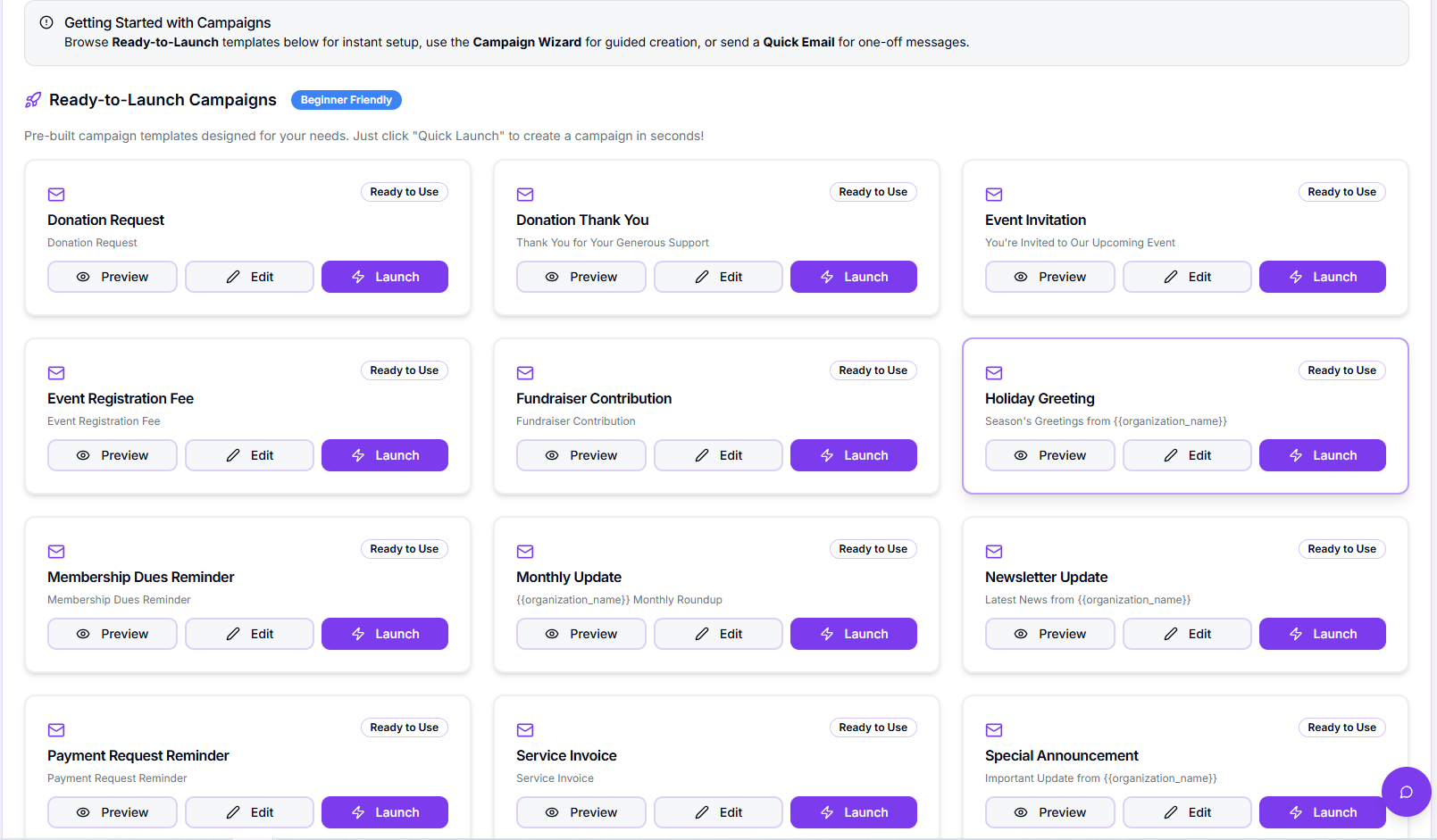Click the envelope icon on Donation Request card
The height and width of the screenshot is (840, 1437).
coord(56,195)
